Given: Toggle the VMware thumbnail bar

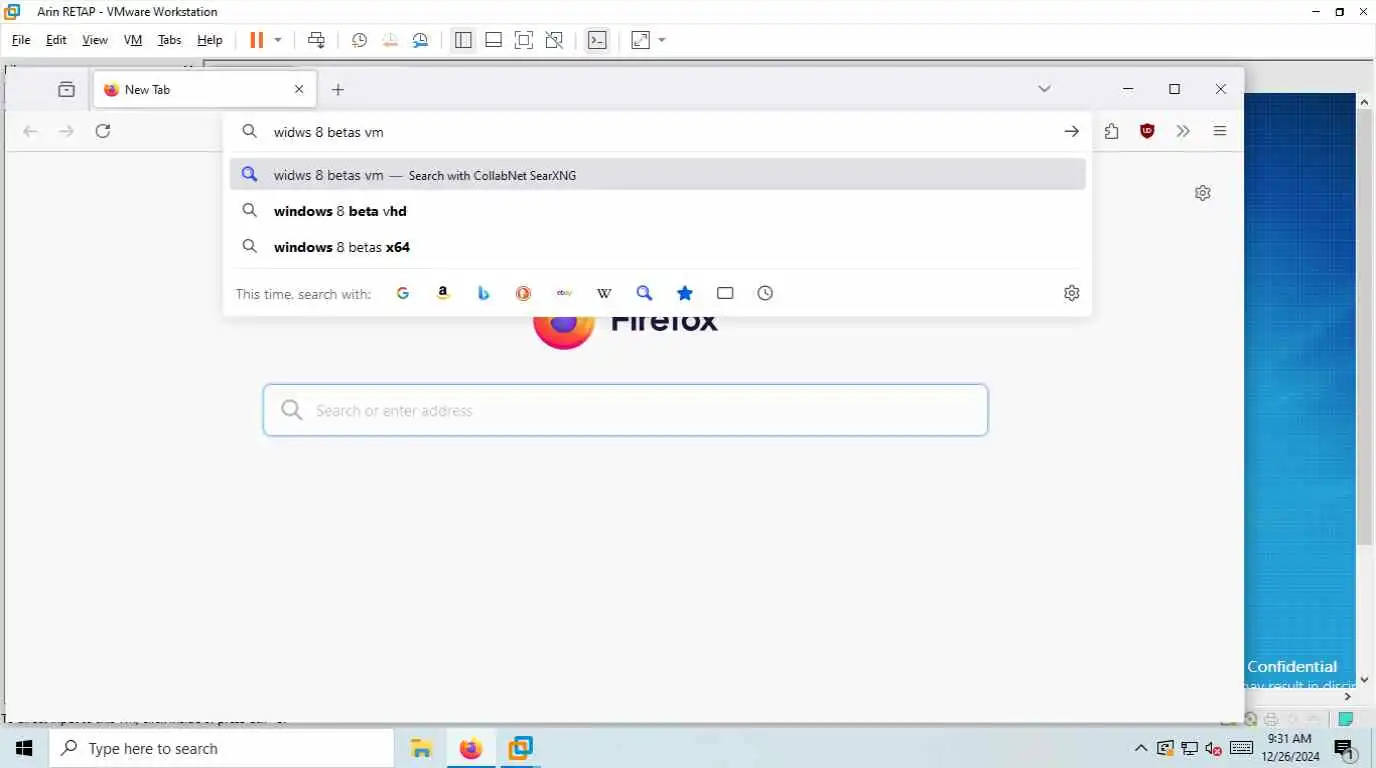Looking at the screenshot, I should pos(493,40).
